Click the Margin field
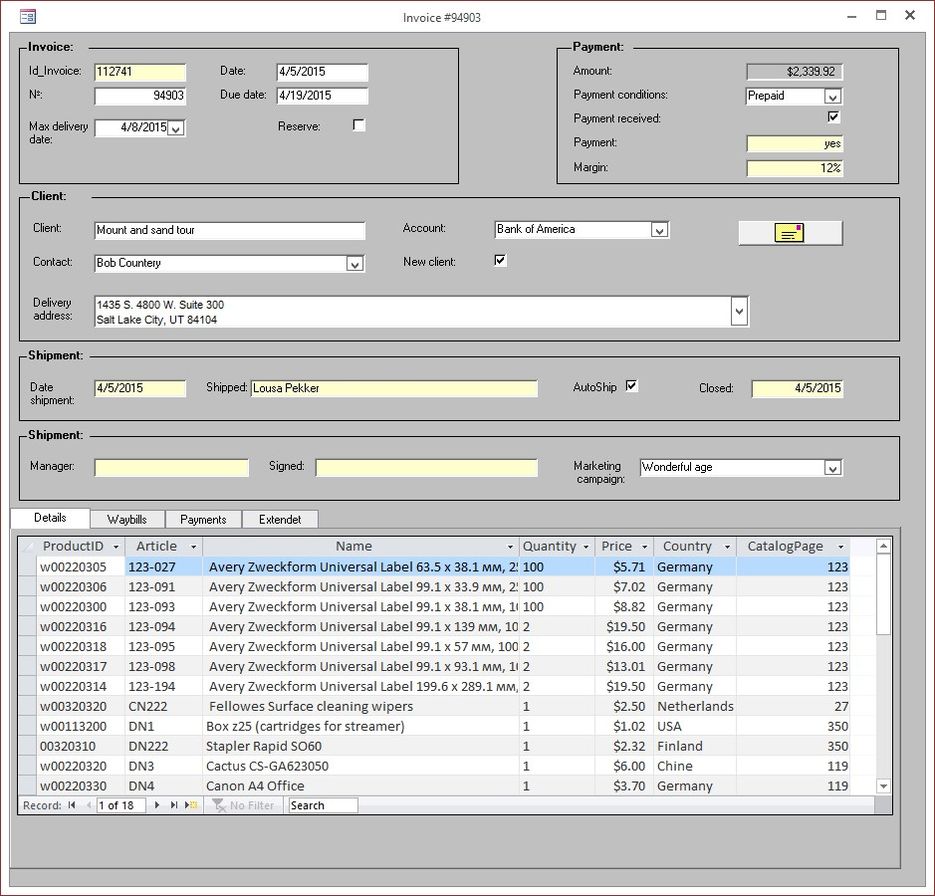935x896 pixels. click(x=794, y=168)
